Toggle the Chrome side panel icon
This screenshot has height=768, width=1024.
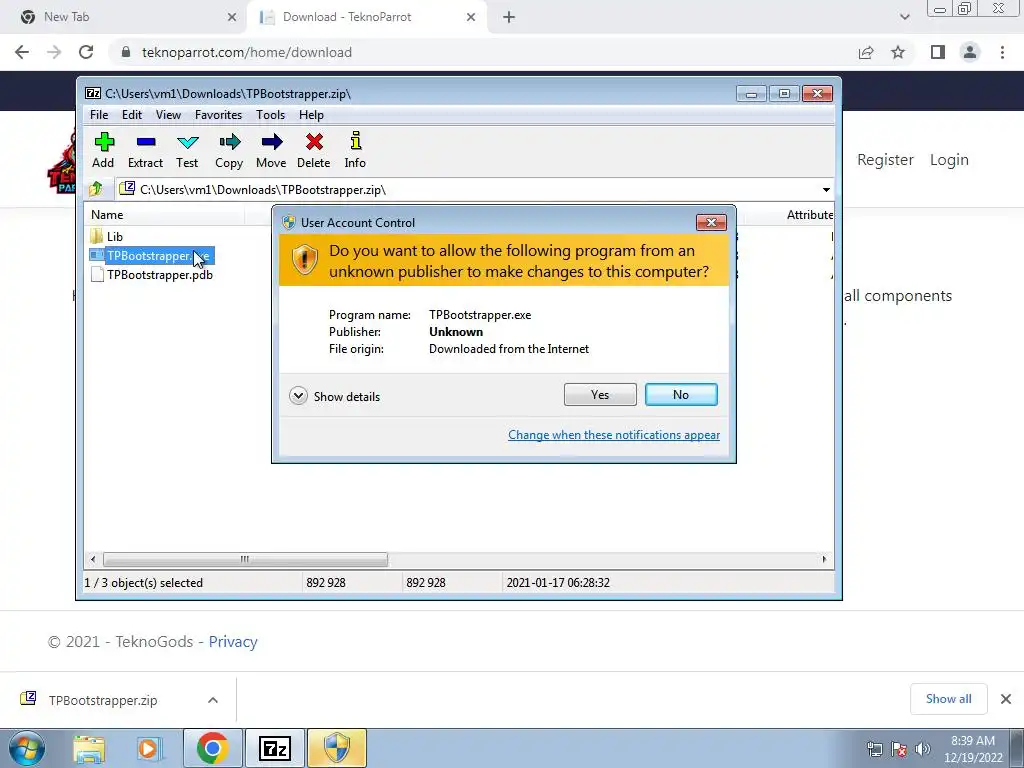pyautogui.click(x=938, y=52)
